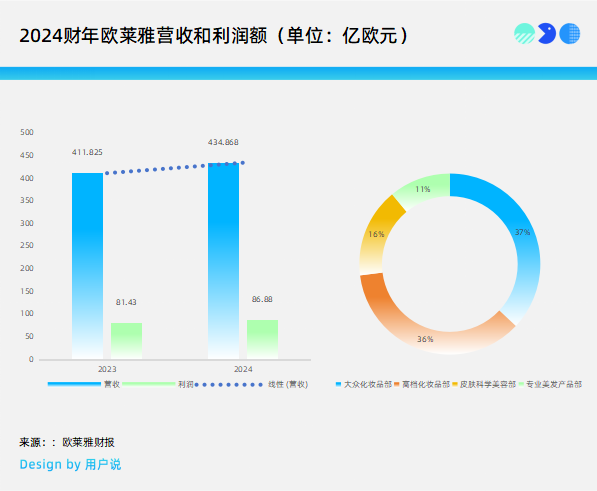The image size is (597, 491).
Task: Click the 450 y-axis value
Action: [27, 155]
